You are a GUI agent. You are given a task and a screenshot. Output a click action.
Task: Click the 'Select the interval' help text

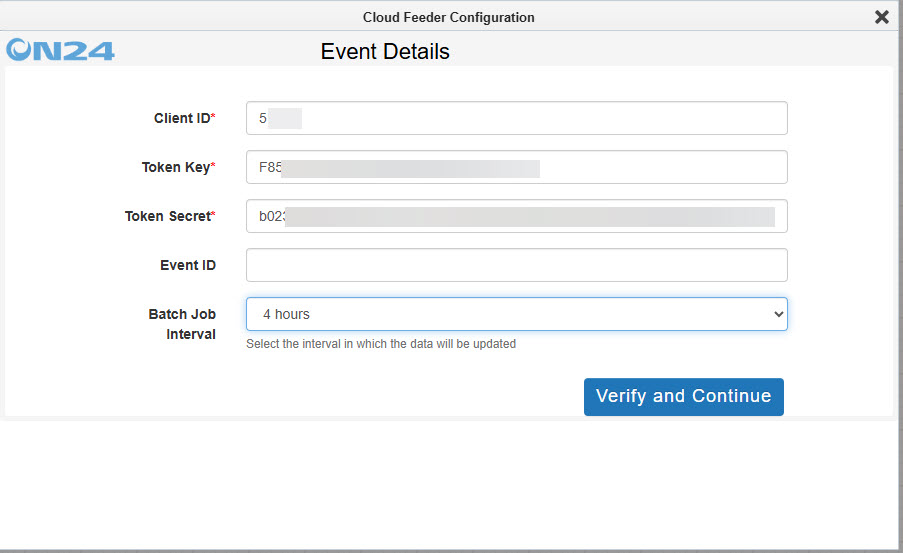coord(381,344)
